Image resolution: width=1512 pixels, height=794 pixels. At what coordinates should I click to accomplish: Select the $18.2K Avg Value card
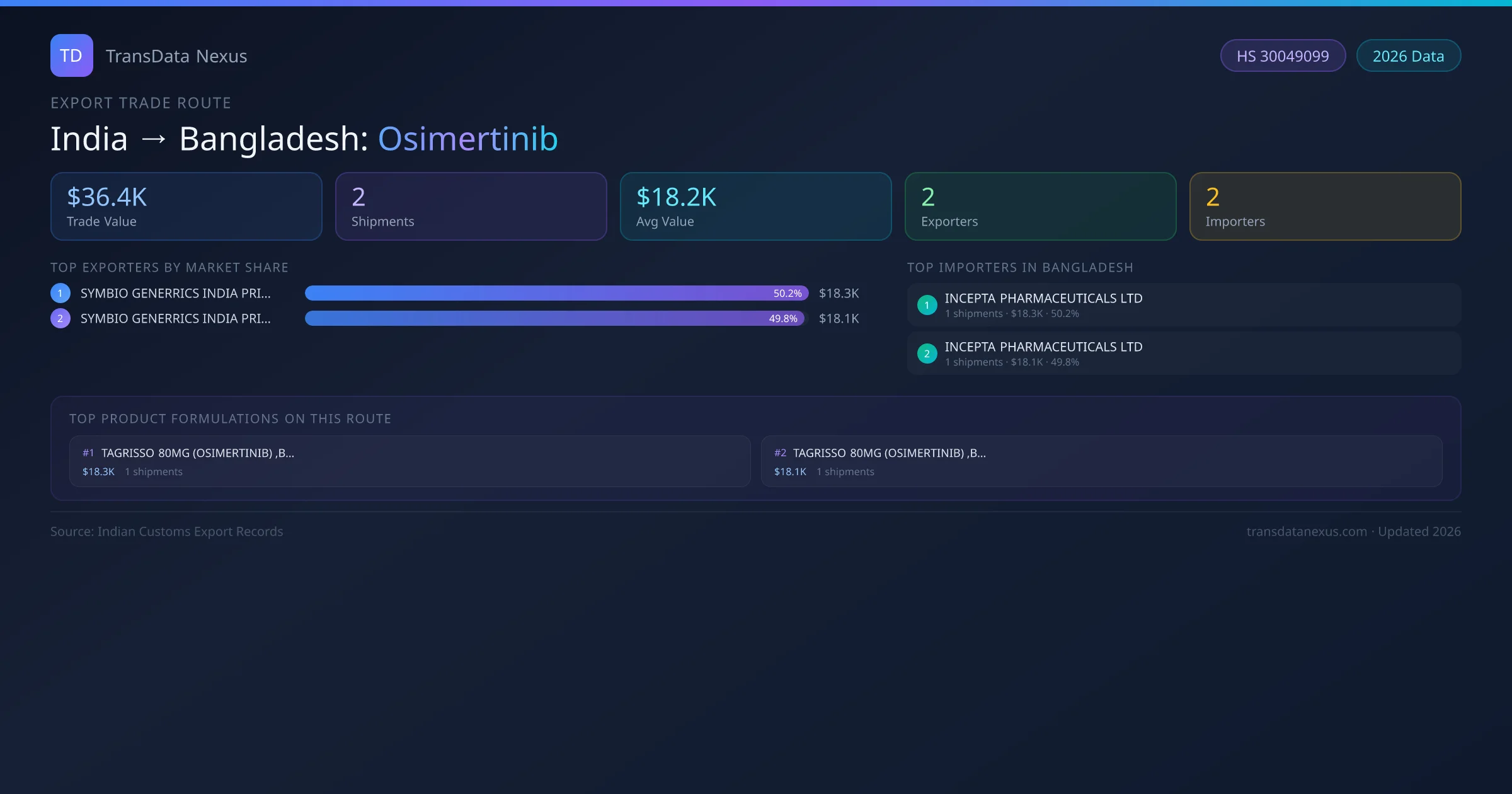tap(755, 207)
